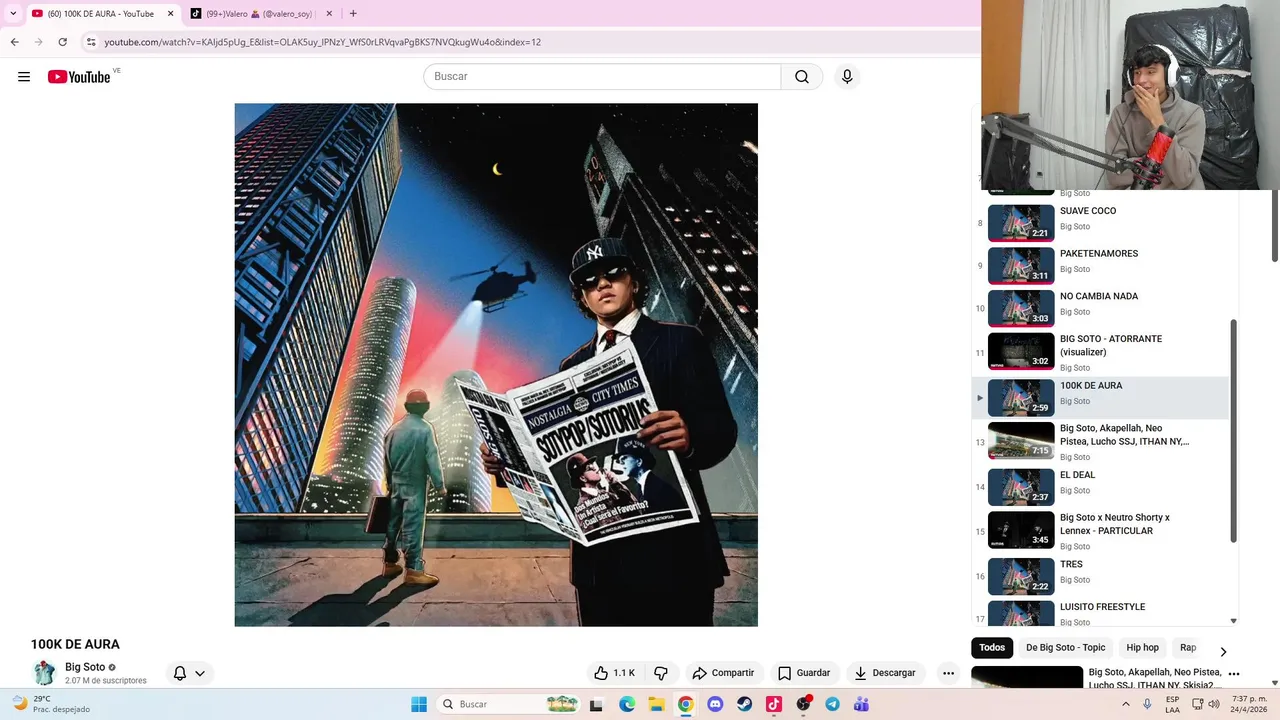Image resolution: width=1280 pixels, height=720 pixels.
Task: Select the Hip hop filter chip
Action: 1142,648
